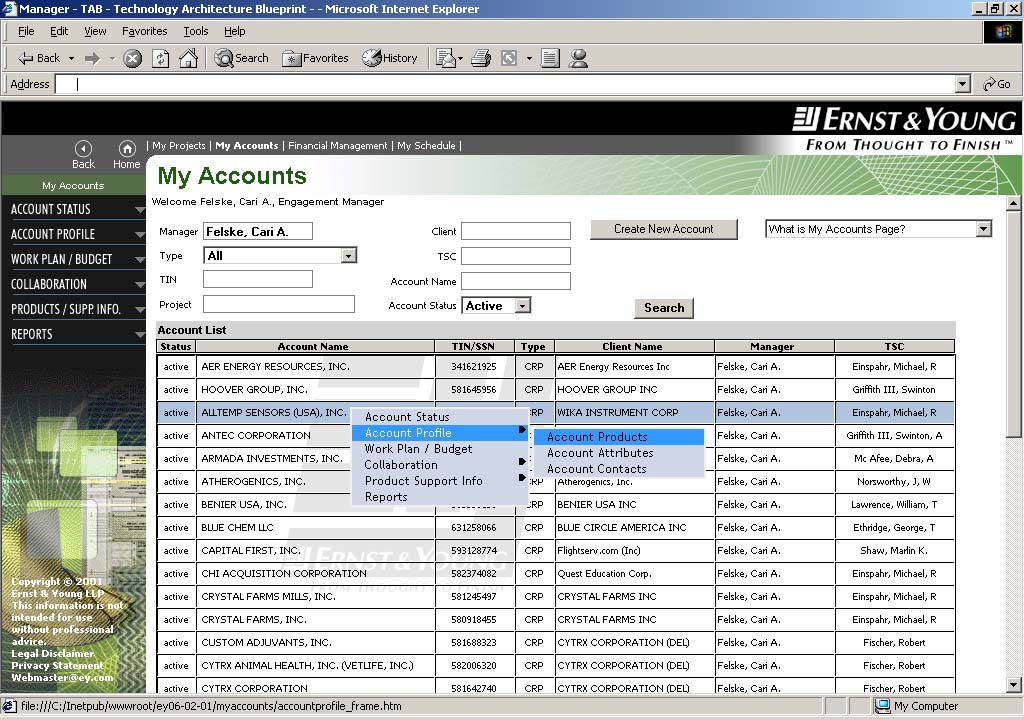This screenshot has height=719, width=1024.
Task: Open the Edit menu
Action: tap(59, 31)
